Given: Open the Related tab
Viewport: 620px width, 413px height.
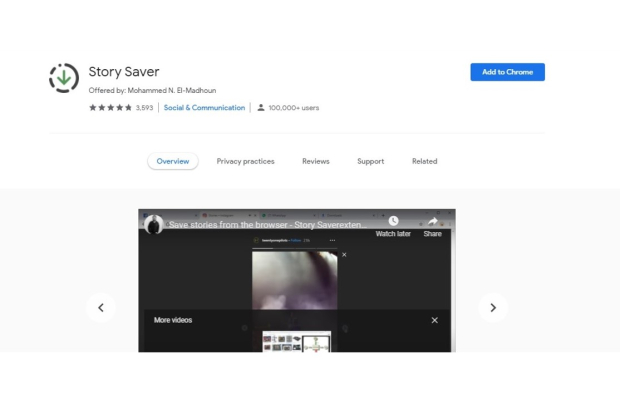Looking at the screenshot, I should point(425,161).
